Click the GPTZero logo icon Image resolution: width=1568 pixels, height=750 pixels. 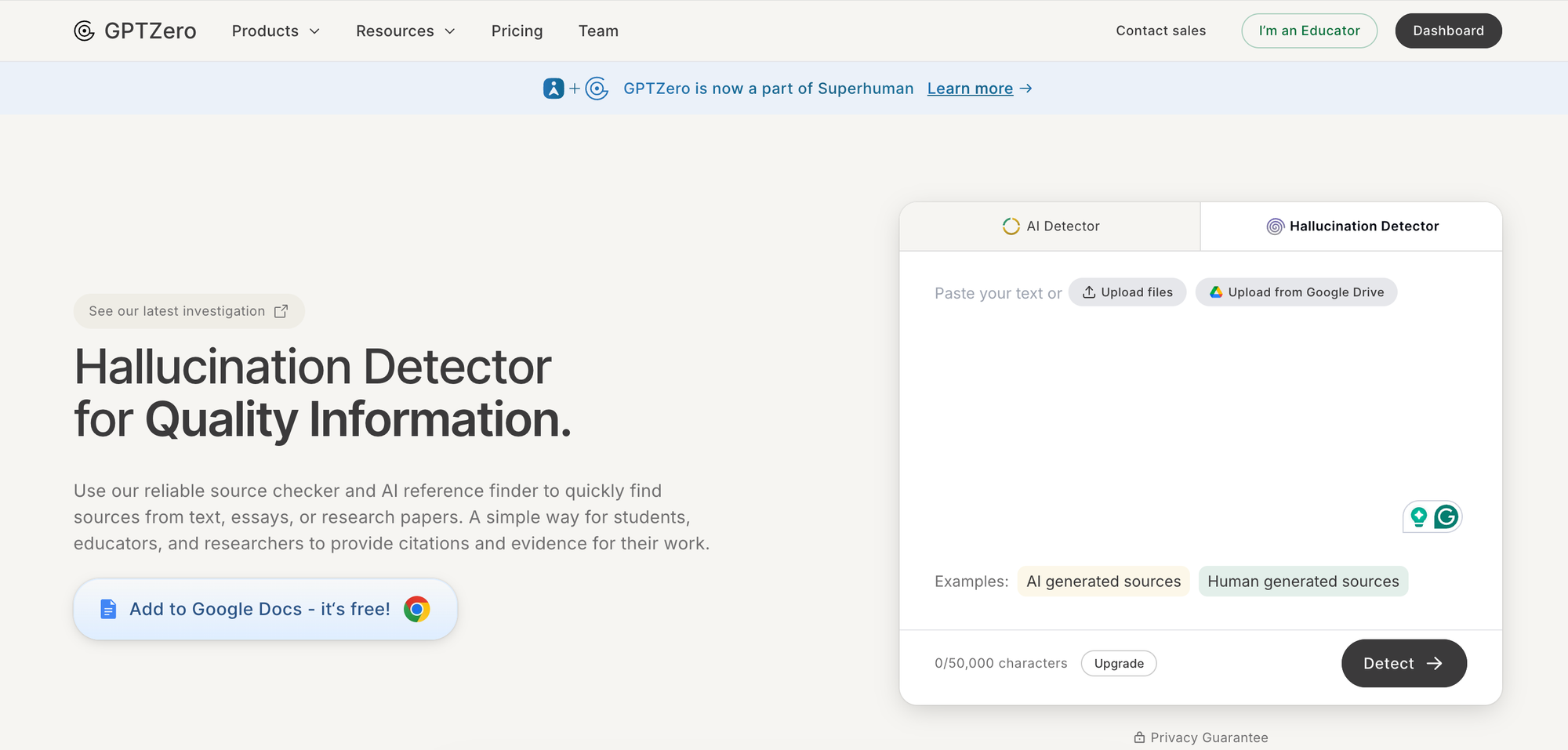point(84,31)
